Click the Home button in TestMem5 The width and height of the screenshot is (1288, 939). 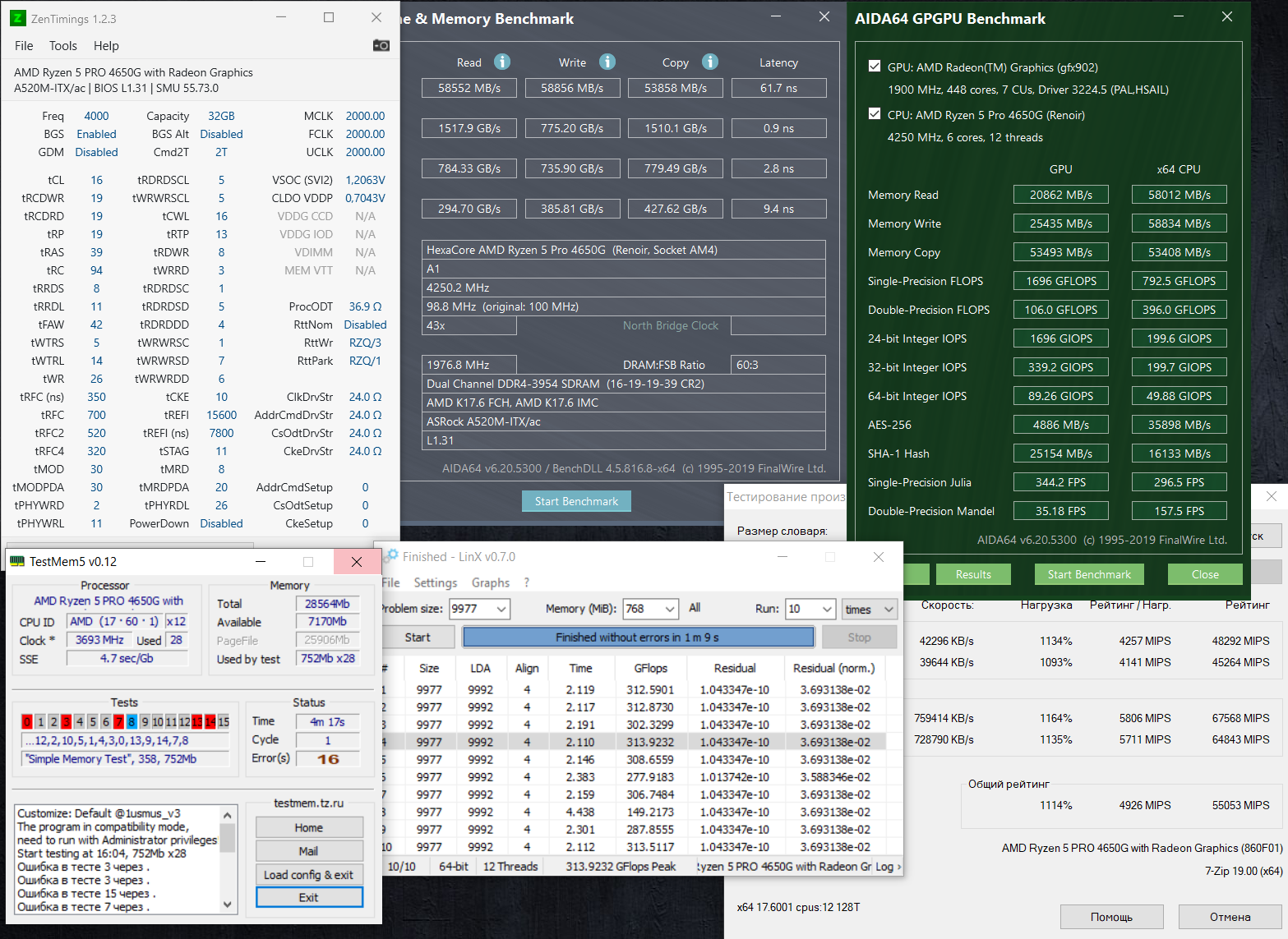pyautogui.click(x=309, y=827)
